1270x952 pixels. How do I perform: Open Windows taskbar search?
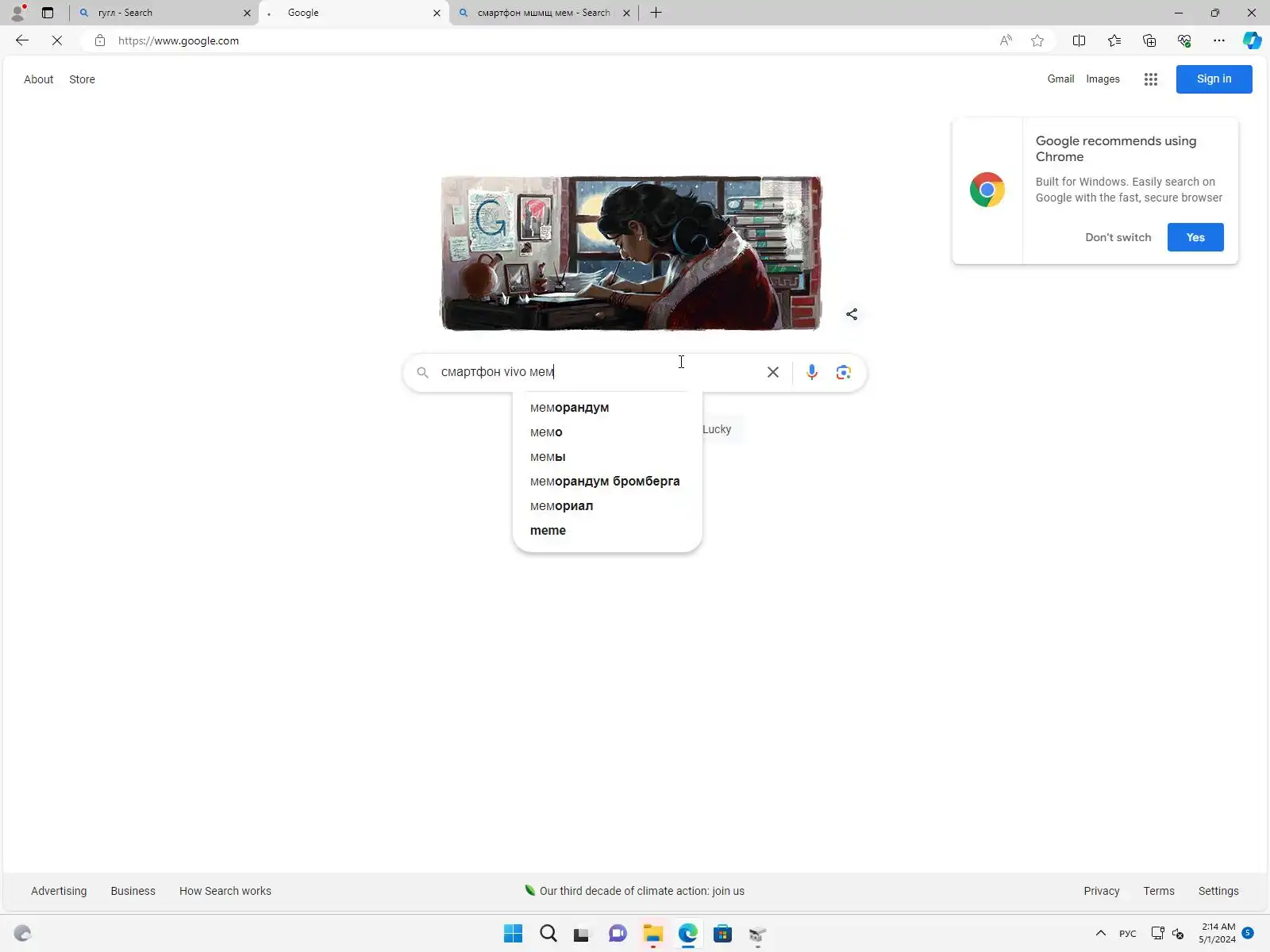548,934
